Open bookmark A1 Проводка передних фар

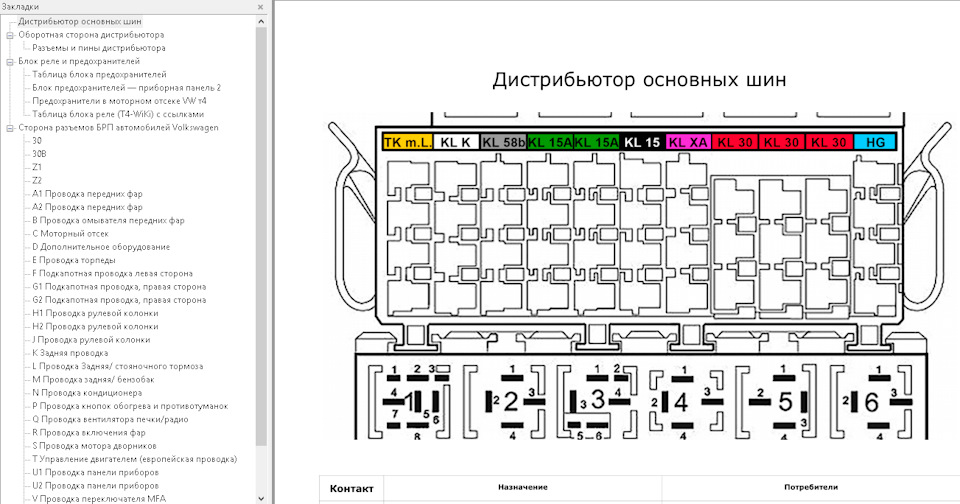pos(87,194)
